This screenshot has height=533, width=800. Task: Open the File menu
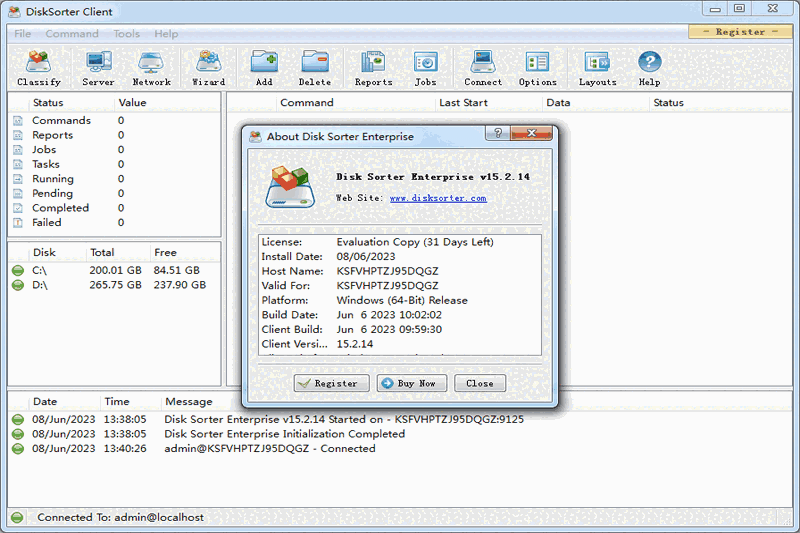coord(22,34)
